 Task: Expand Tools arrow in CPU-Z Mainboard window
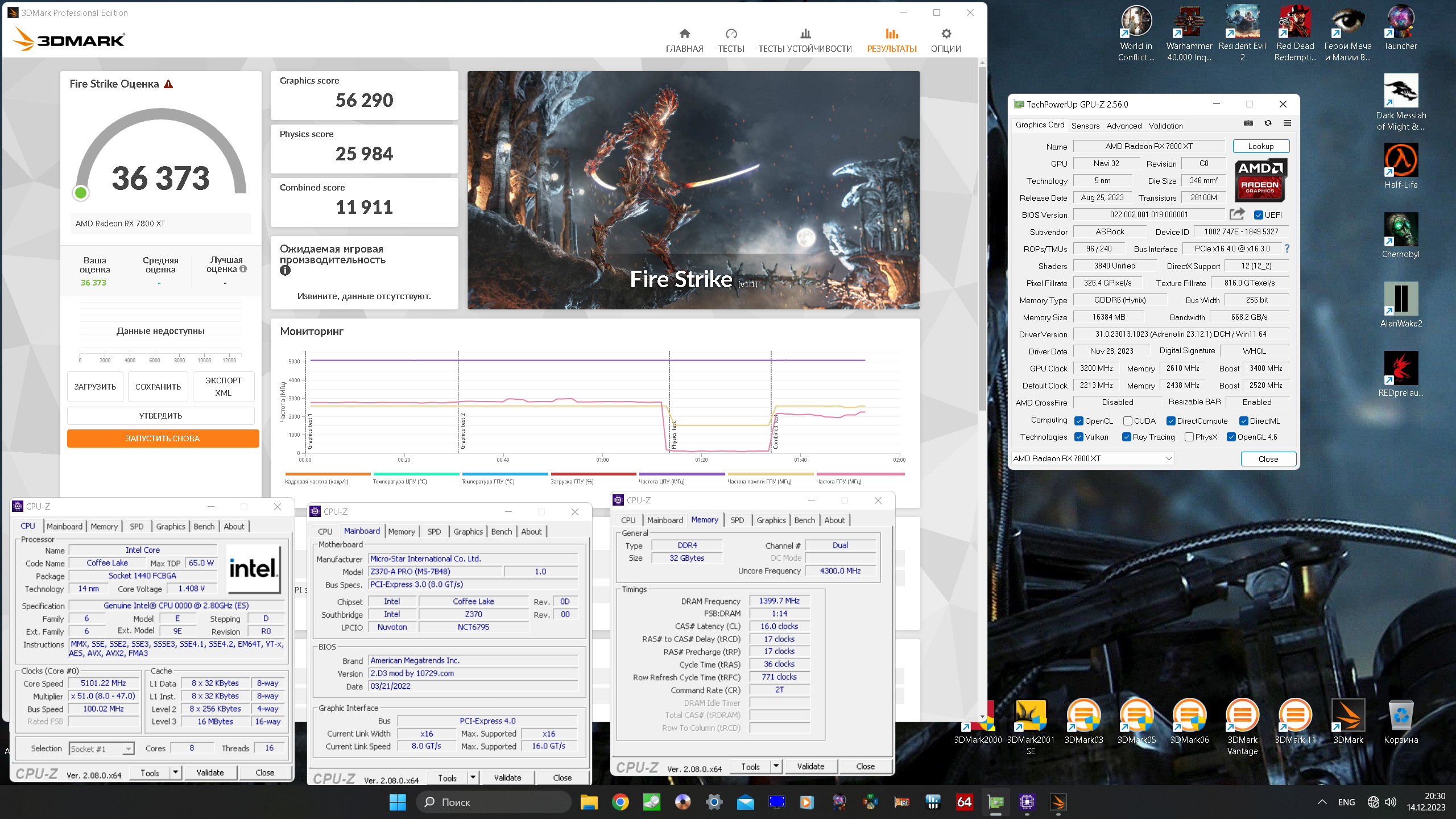click(473, 777)
